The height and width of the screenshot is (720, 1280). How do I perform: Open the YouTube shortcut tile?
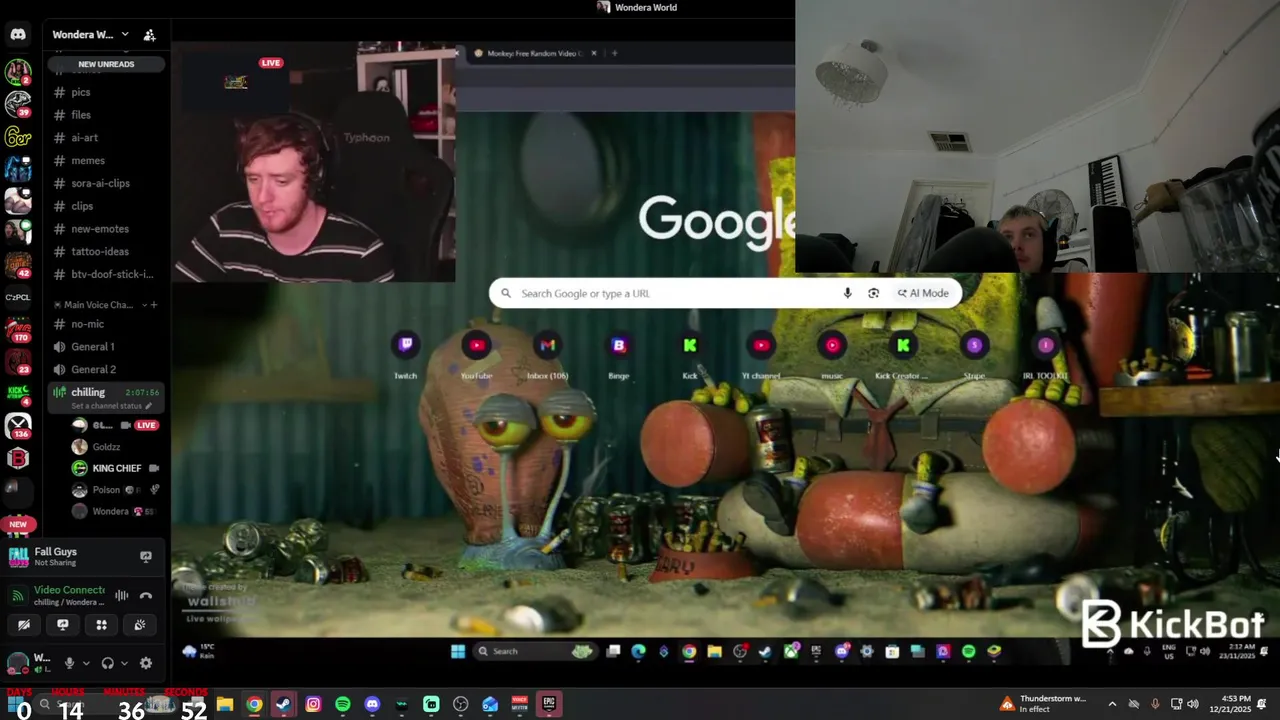click(x=477, y=346)
